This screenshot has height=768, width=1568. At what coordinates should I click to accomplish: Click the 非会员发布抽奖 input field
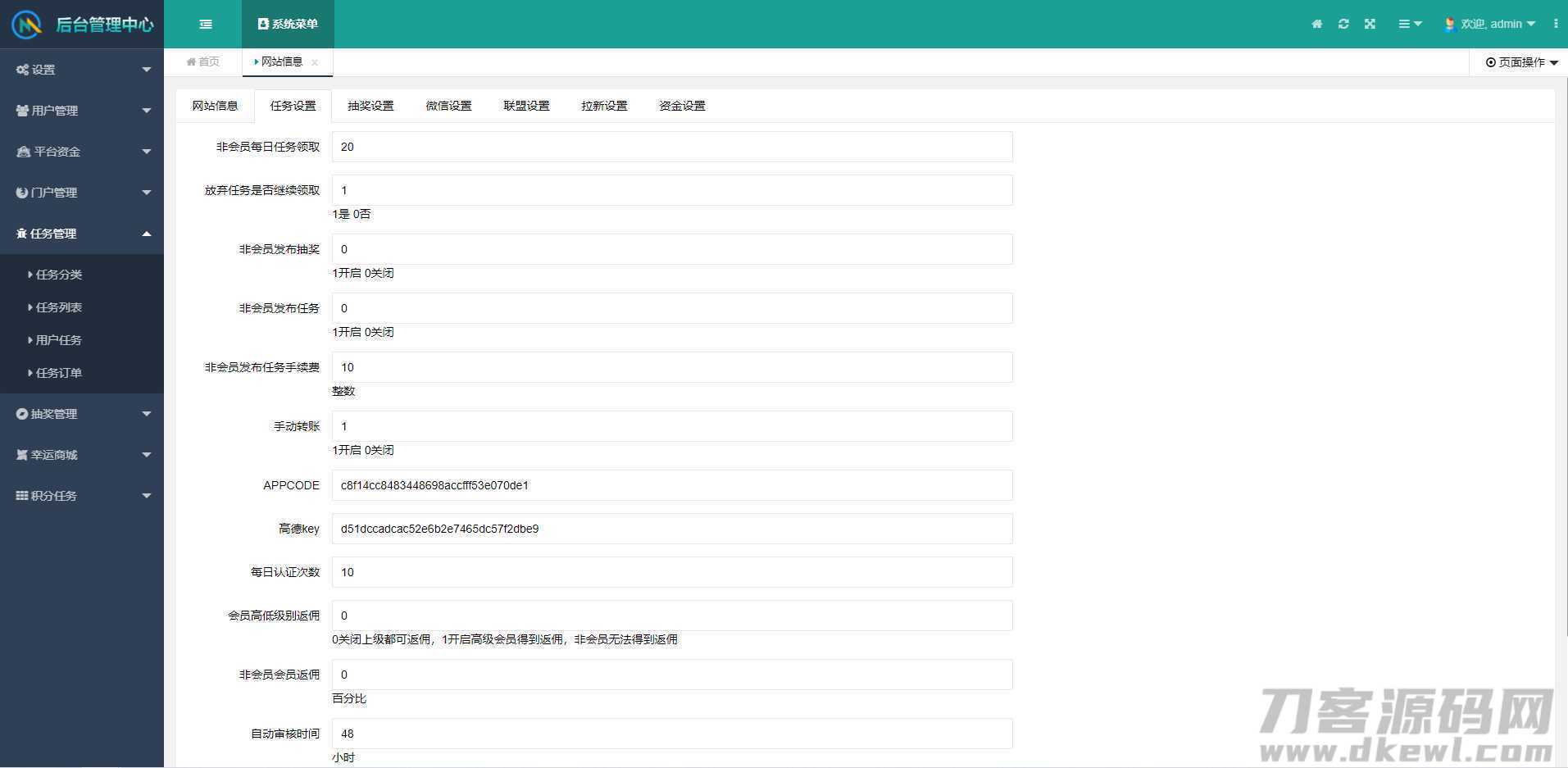672,249
